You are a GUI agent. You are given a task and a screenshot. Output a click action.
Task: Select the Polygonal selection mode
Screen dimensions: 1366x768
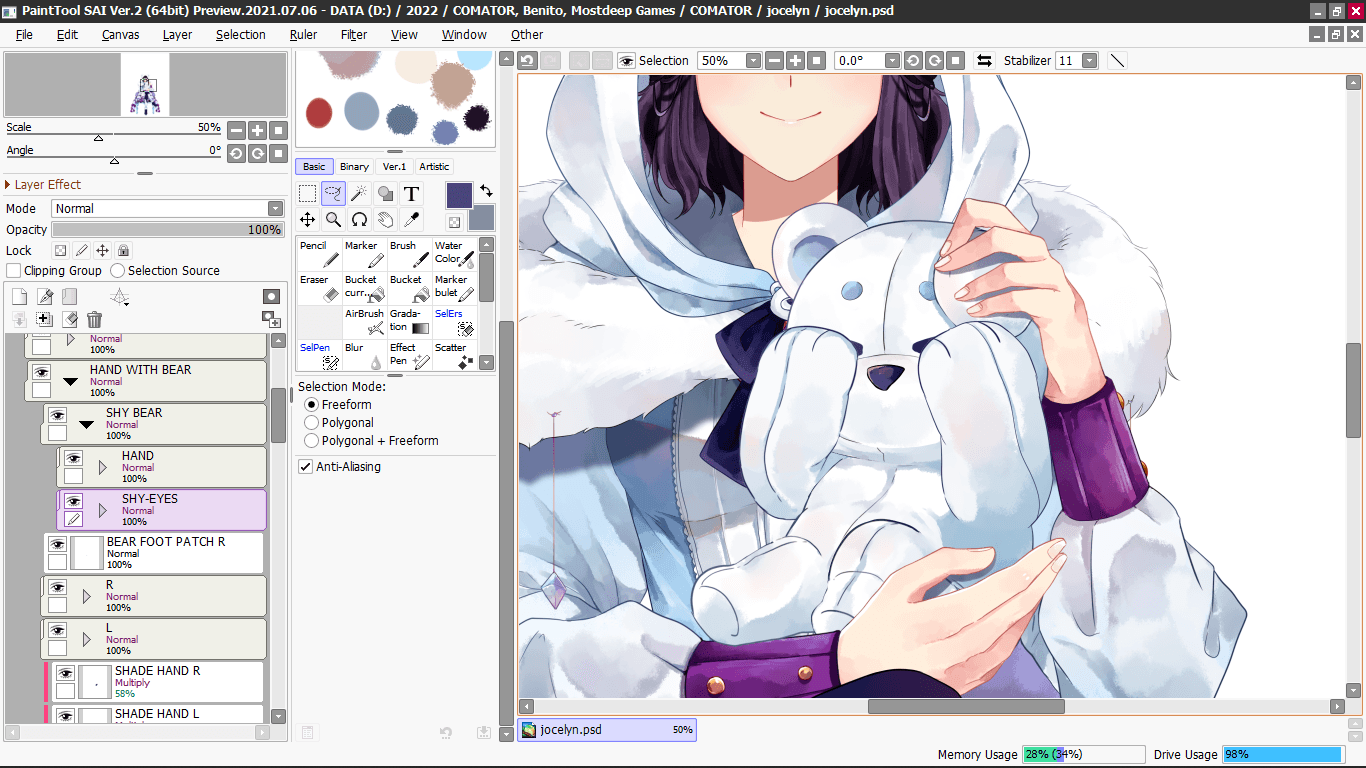(x=312, y=423)
